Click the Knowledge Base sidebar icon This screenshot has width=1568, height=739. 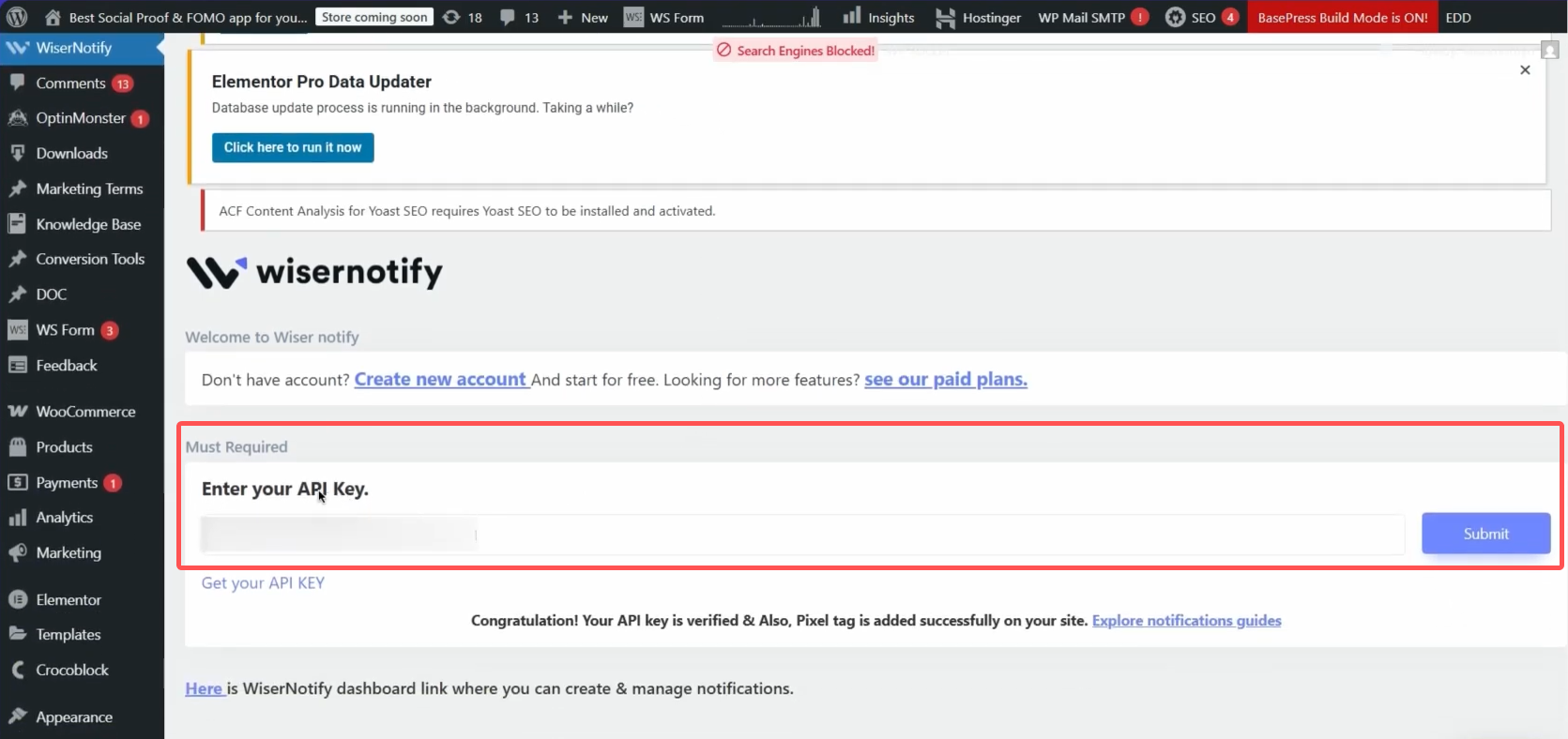17,224
